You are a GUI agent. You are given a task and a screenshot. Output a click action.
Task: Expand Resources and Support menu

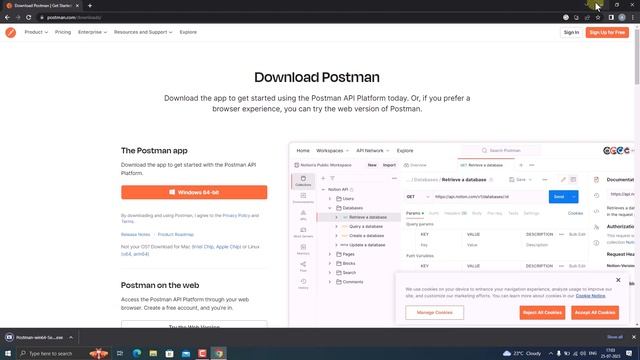pos(143,32)
